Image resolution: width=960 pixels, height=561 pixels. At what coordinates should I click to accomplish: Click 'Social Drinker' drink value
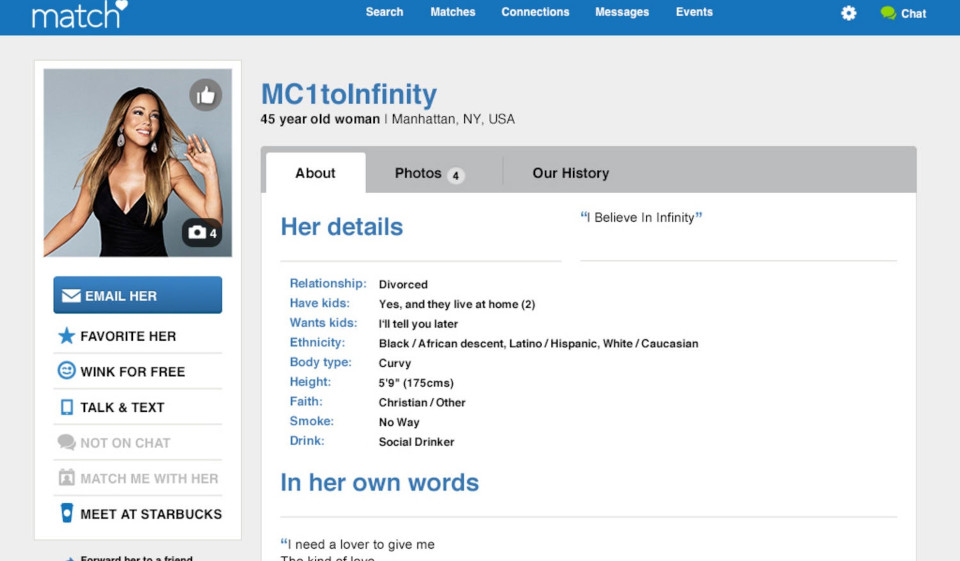[x=416, y=442]
